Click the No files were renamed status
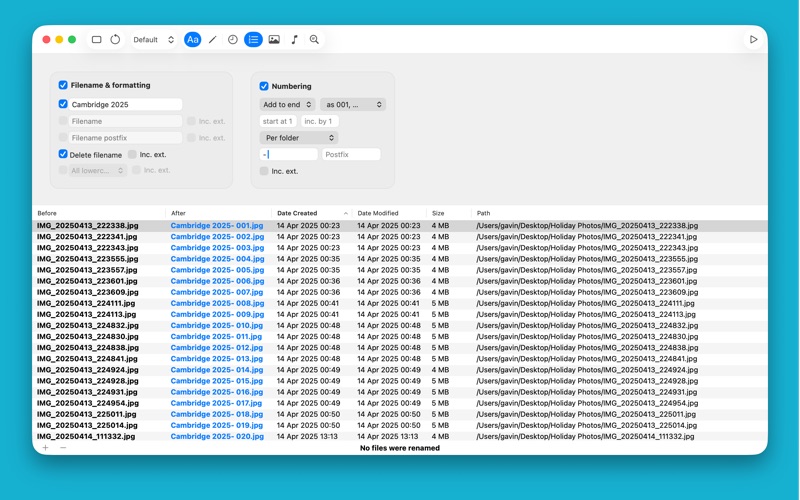The width and height of the screenshot is (800, 500). (x=400, y=448)
